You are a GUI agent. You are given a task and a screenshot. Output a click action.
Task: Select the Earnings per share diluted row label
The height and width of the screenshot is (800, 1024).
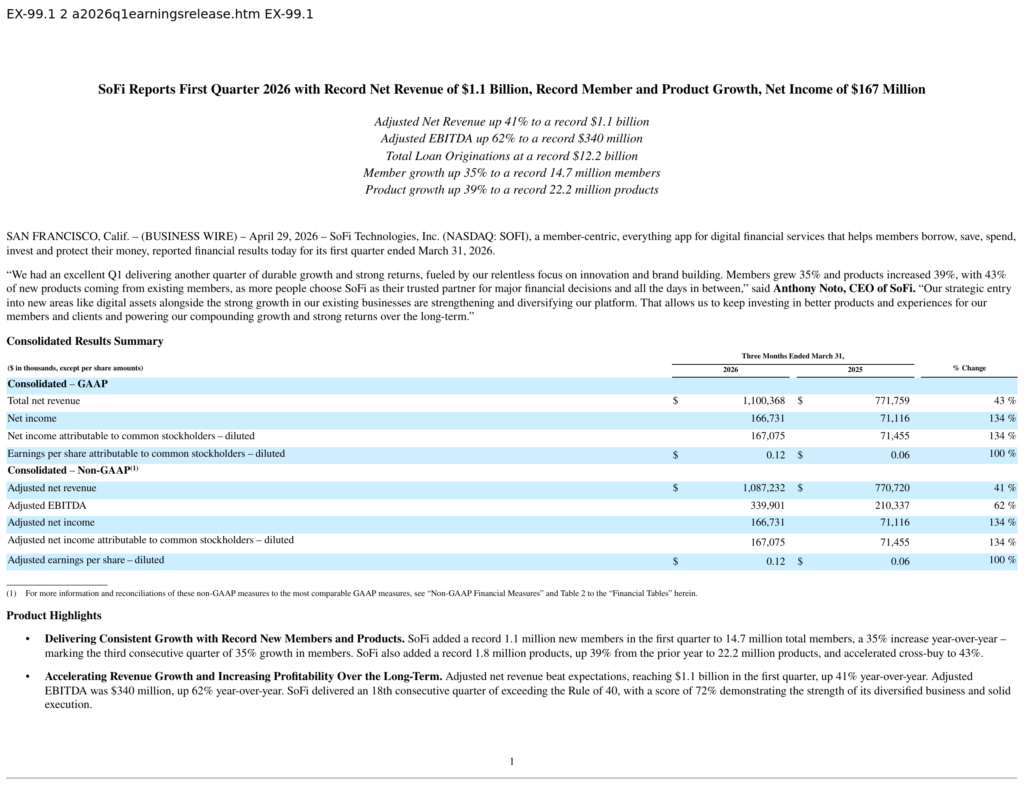tap(146, 453)
